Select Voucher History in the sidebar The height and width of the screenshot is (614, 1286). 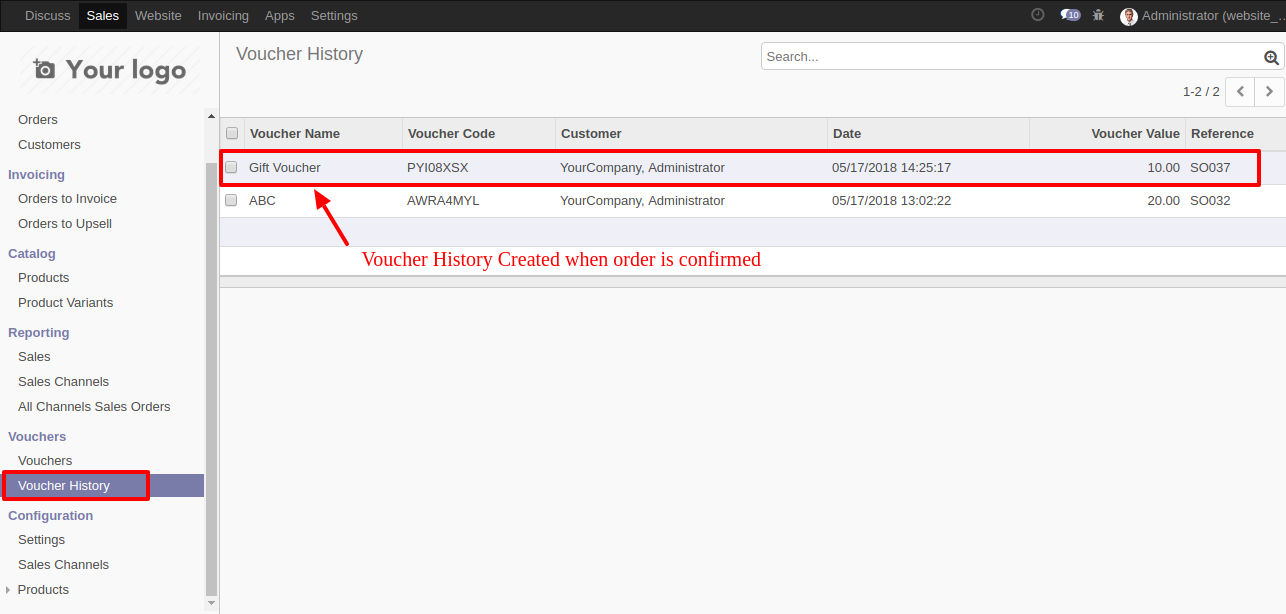click(64, 485)
